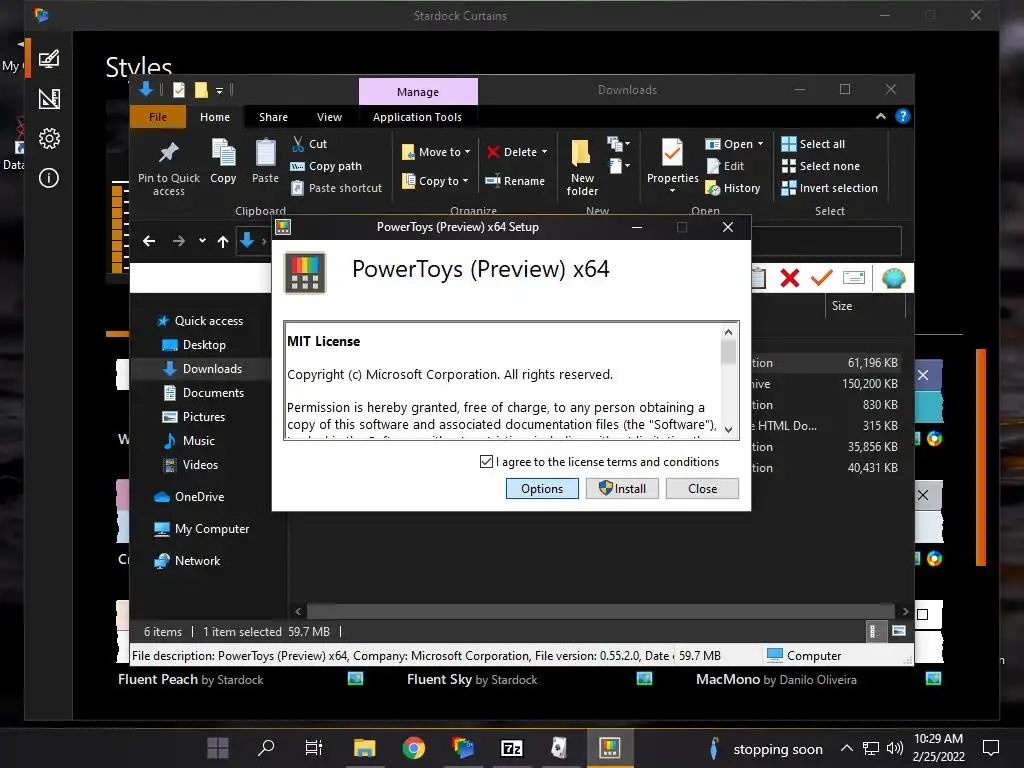
Task: Click the Close button in PowerToys setup
Action: (702, 488)
